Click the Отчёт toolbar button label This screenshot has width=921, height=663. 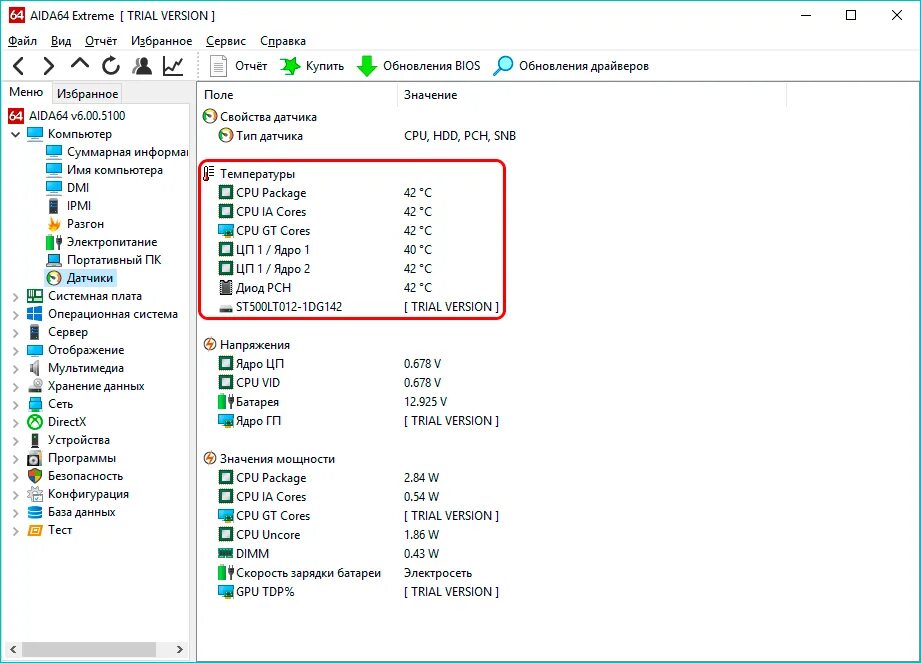click(x=251, y=66)
